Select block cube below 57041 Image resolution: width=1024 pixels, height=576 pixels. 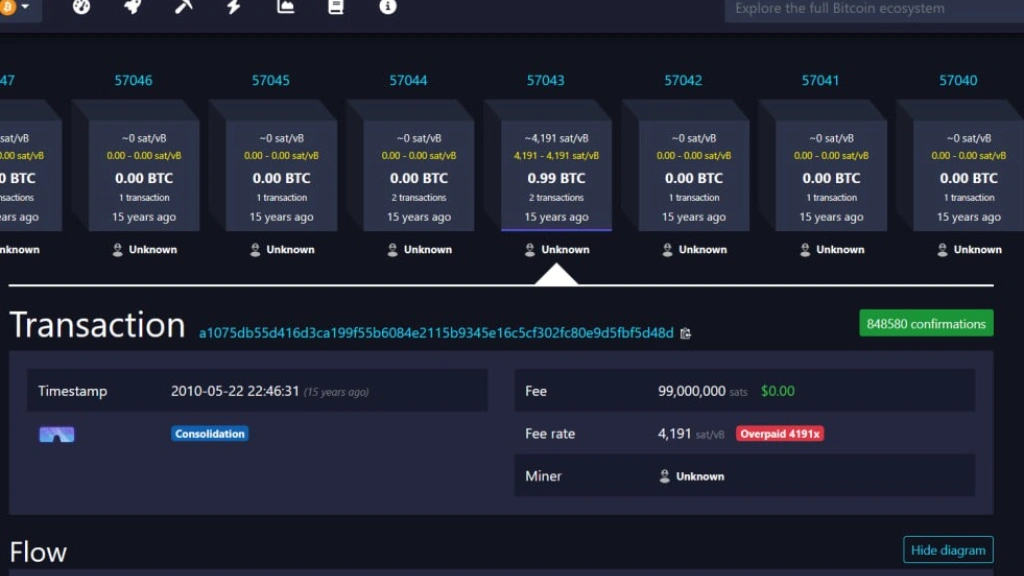pyautogui.click(x=831, y=175)
